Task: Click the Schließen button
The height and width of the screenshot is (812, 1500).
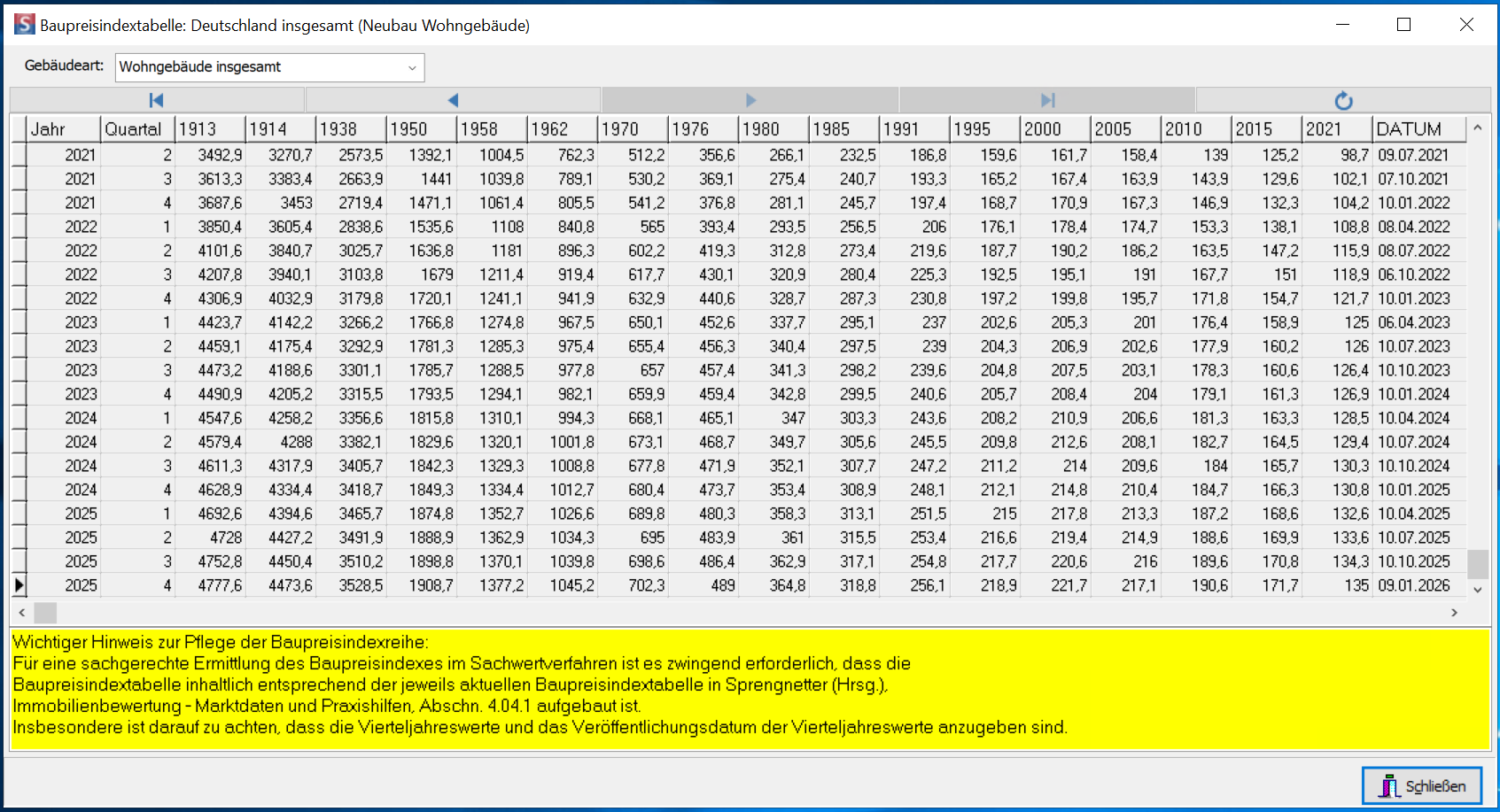Action: coord(1421,785)
